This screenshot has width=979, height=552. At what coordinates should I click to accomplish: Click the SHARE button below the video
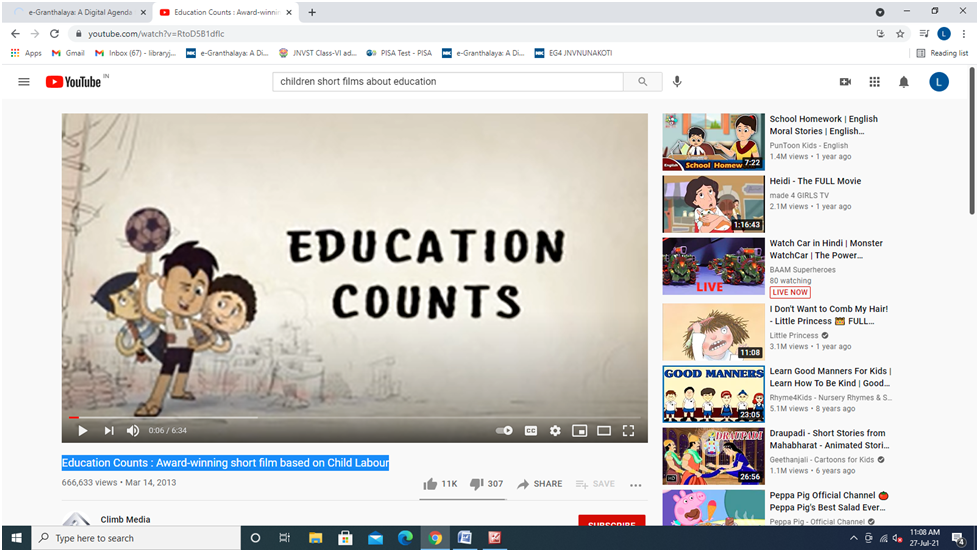click(540, 484)
